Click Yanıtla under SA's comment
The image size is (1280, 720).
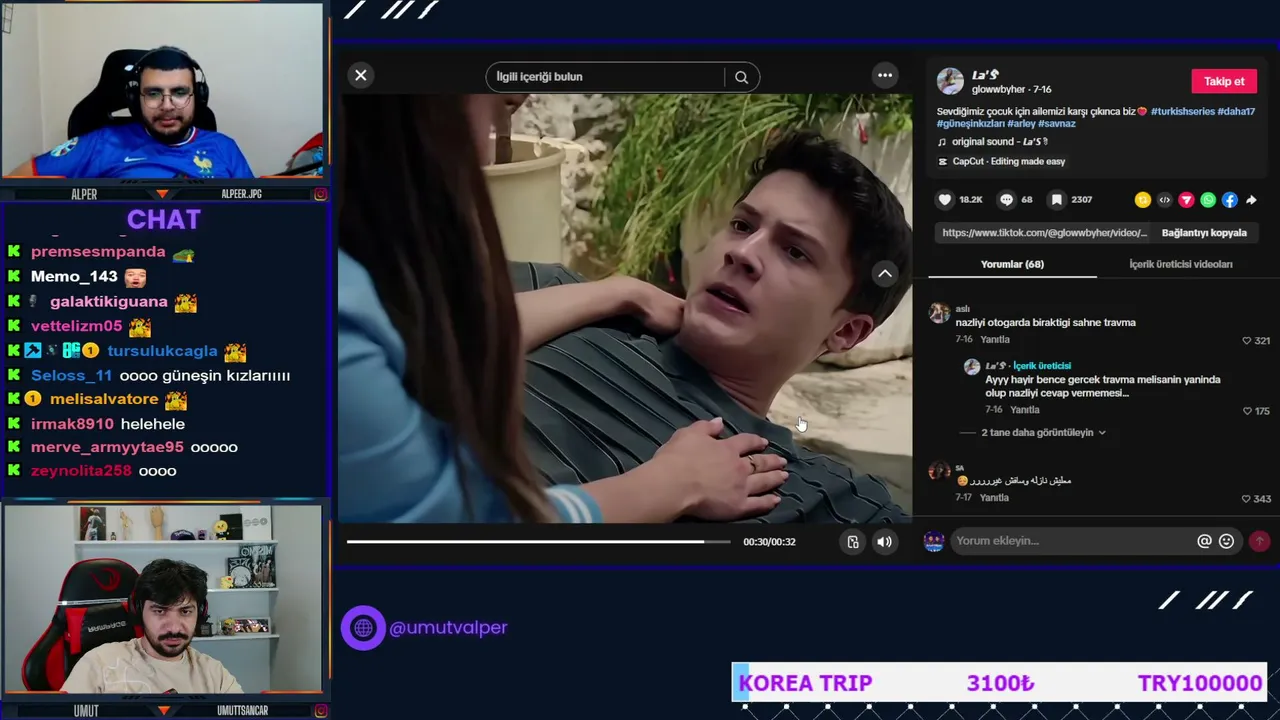(995, 498)
